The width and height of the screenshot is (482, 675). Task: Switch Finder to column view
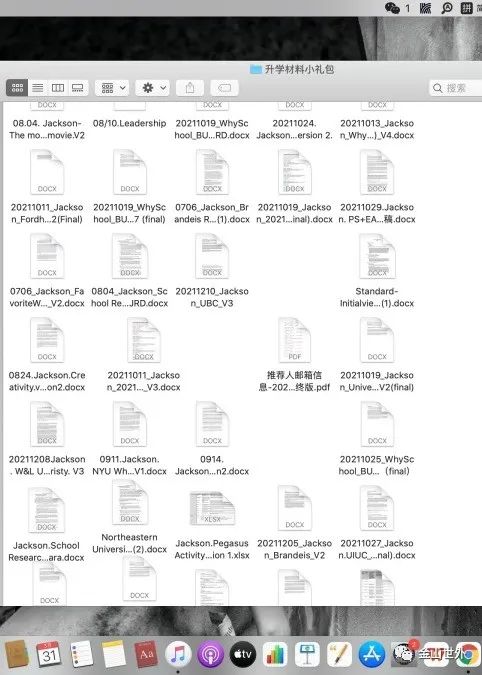tap(58, 88)
